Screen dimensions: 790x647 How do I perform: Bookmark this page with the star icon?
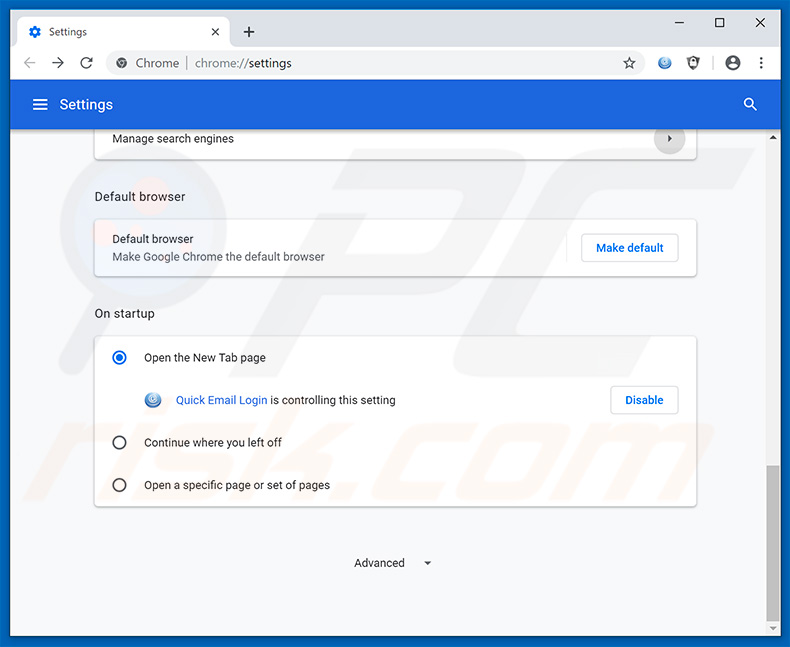click(629, 63)
